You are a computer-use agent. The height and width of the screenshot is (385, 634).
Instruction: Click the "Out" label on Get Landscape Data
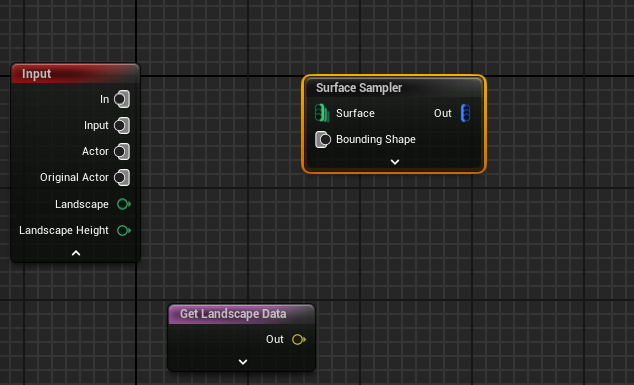point(275,339)
